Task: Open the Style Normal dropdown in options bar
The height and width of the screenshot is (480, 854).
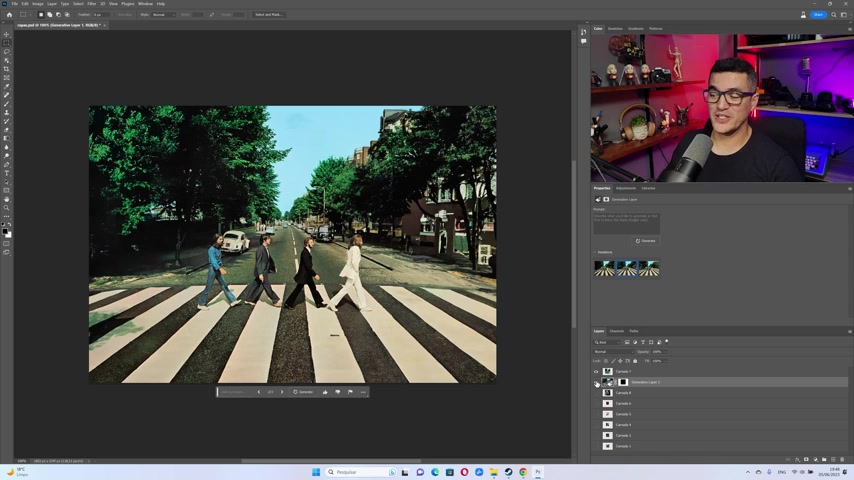Action: pos(163,15)
